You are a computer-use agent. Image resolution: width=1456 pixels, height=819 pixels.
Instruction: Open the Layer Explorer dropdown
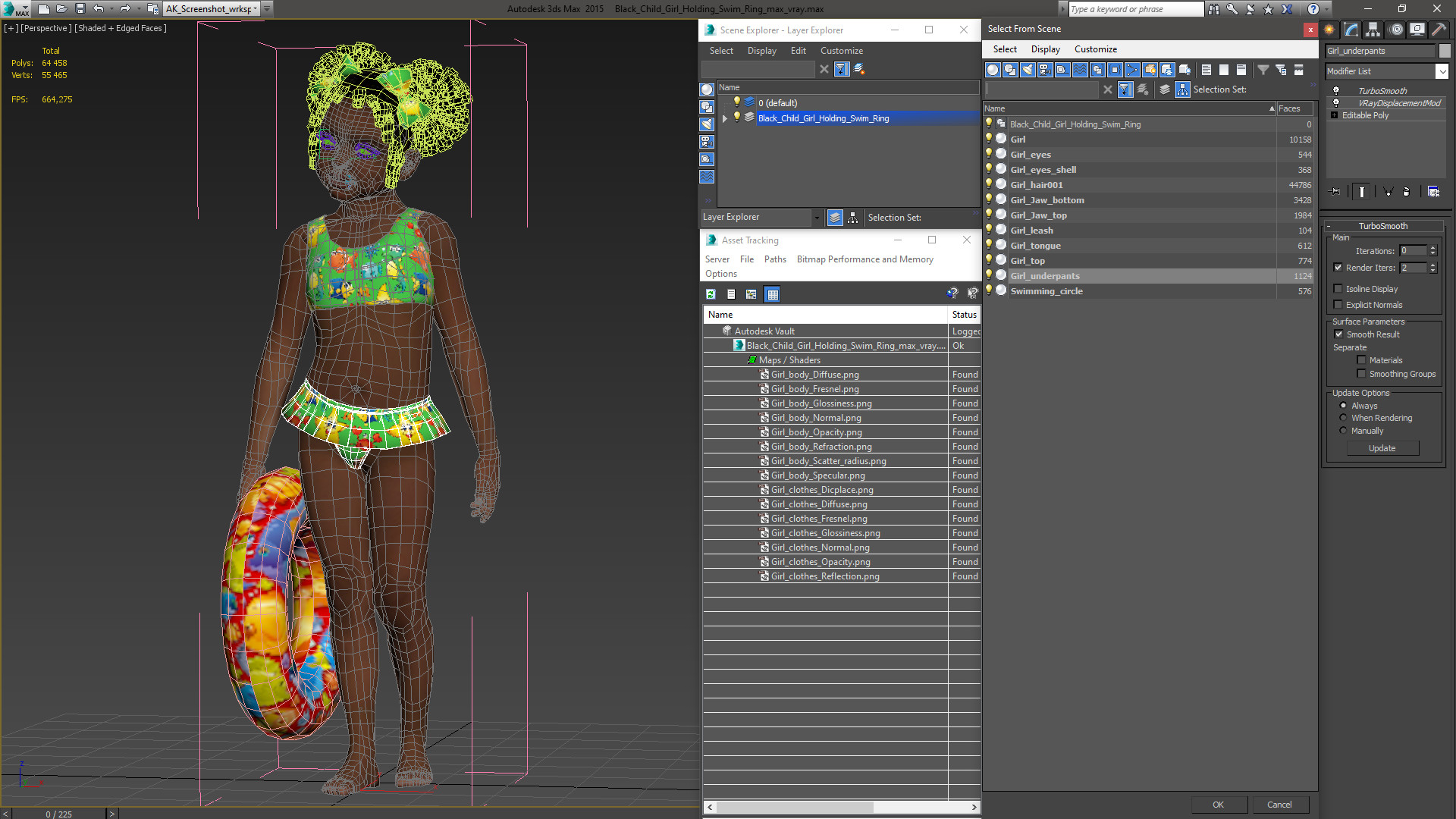(x=817, y=218)
